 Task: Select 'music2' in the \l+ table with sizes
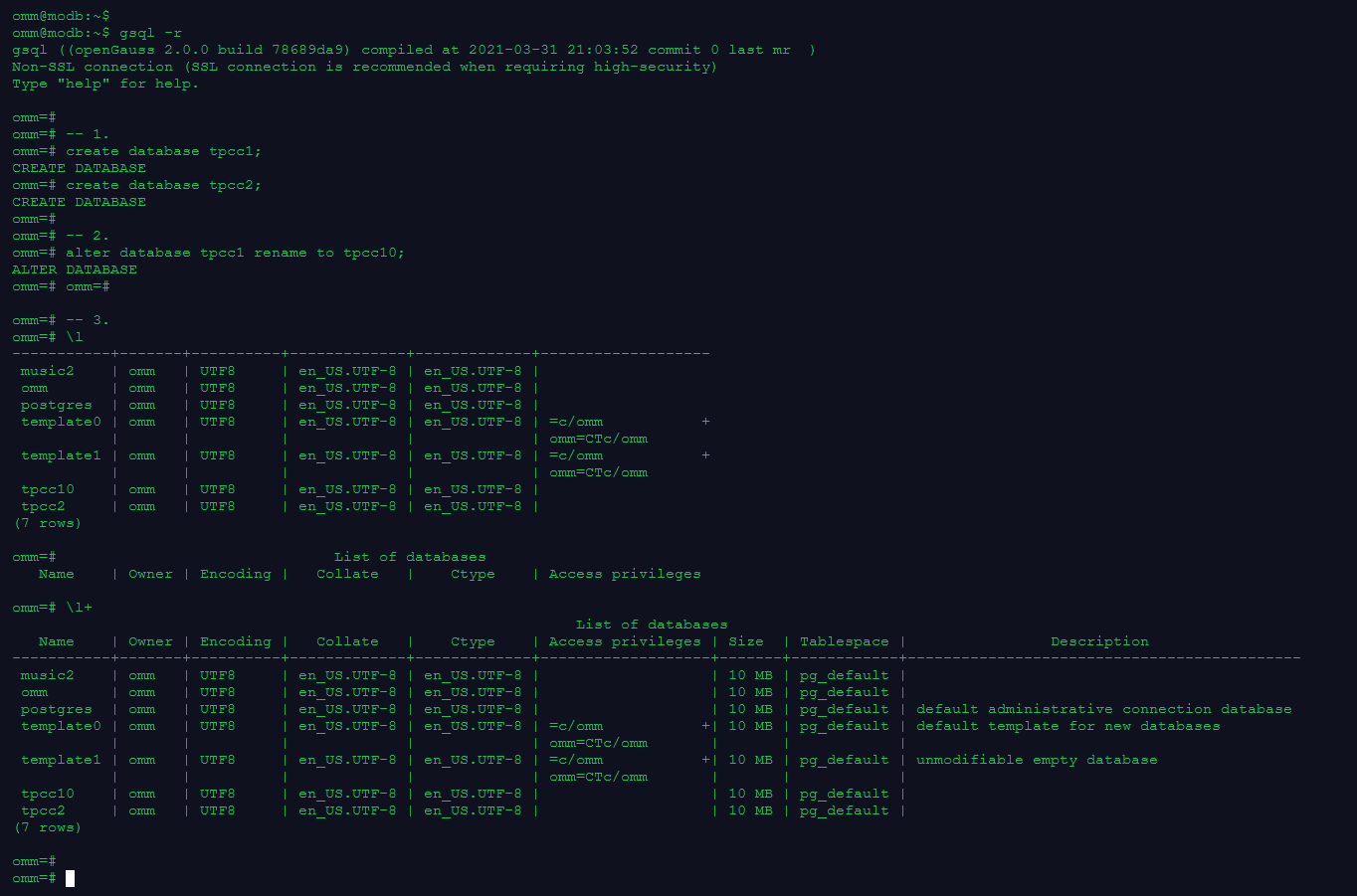coord(48,675)
